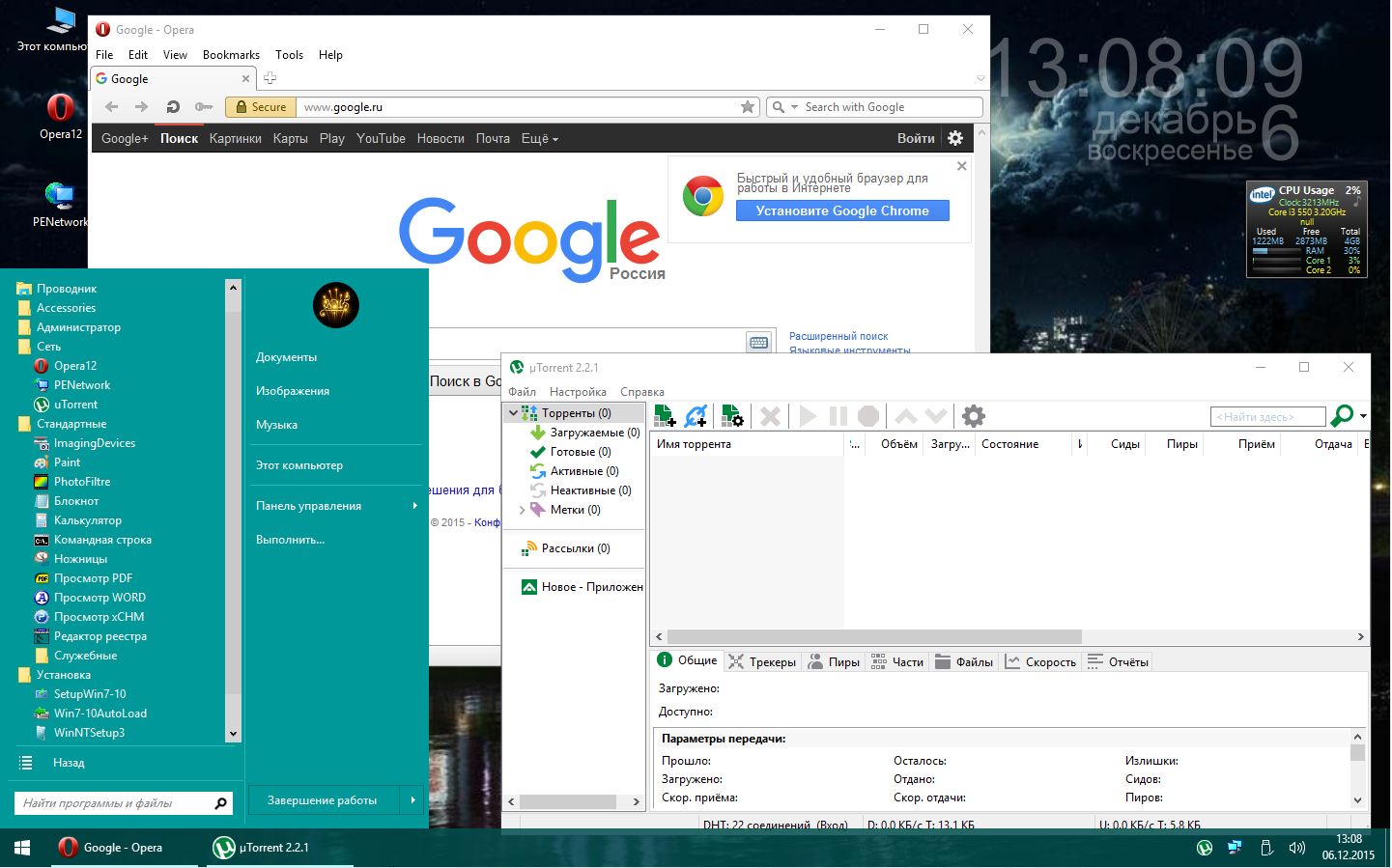
Task: Click Create New Torrent toolbar icon
Action: click(732, 416)
